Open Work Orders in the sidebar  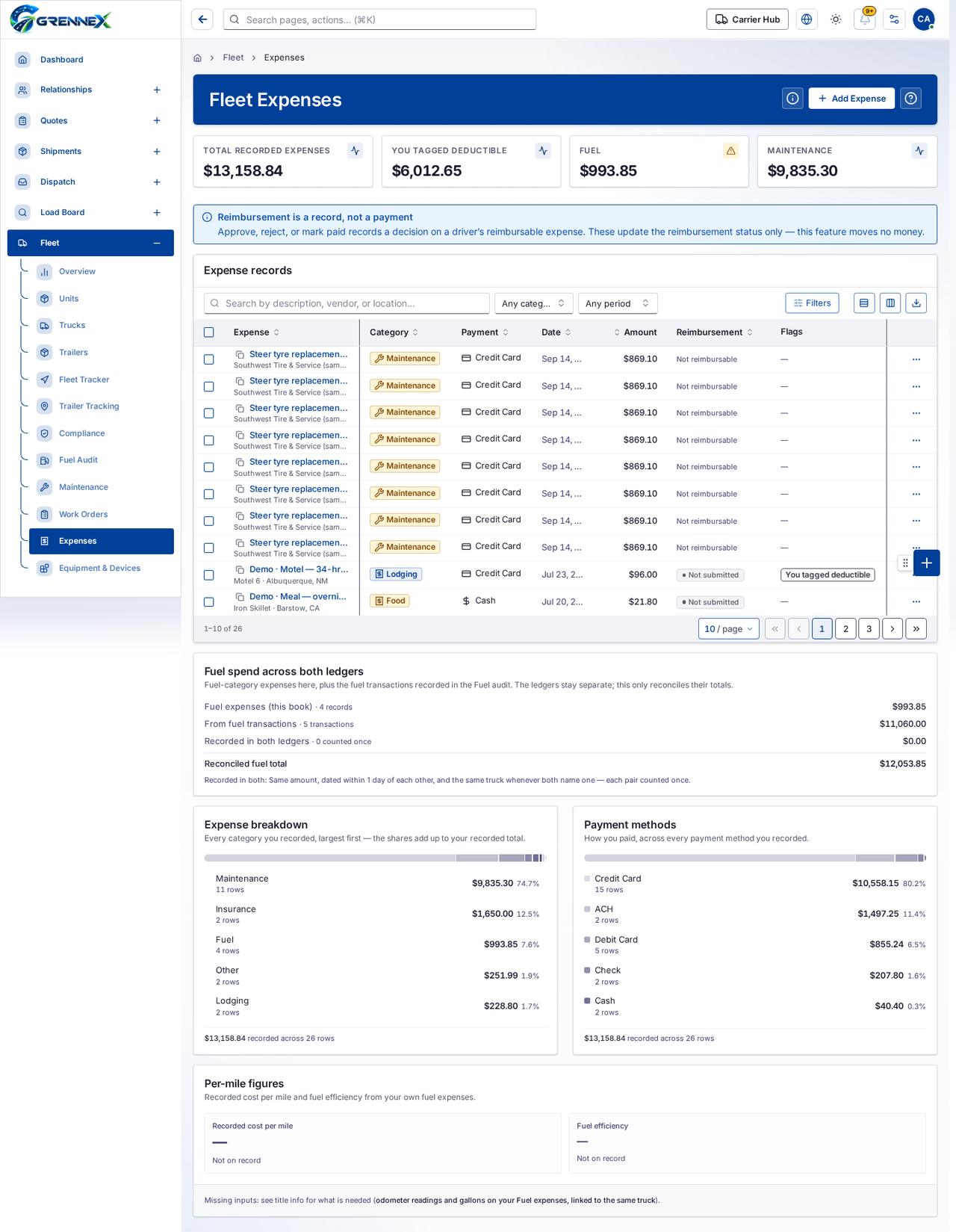(84, 514)
